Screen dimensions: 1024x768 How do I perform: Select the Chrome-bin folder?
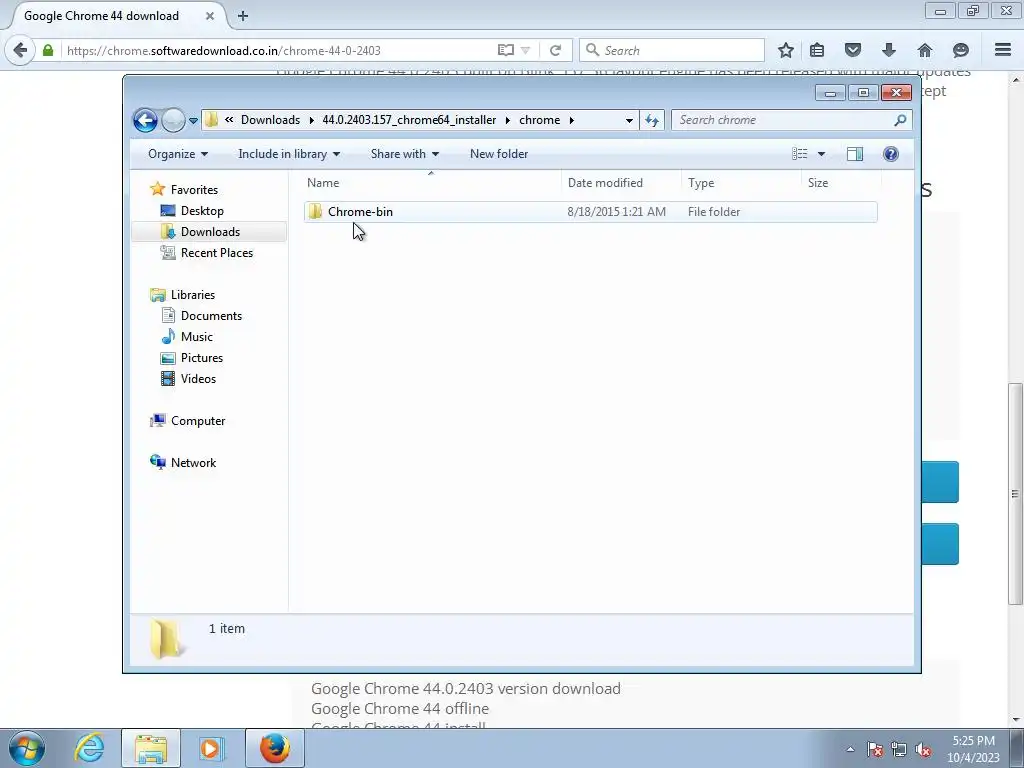pos(590,212)
